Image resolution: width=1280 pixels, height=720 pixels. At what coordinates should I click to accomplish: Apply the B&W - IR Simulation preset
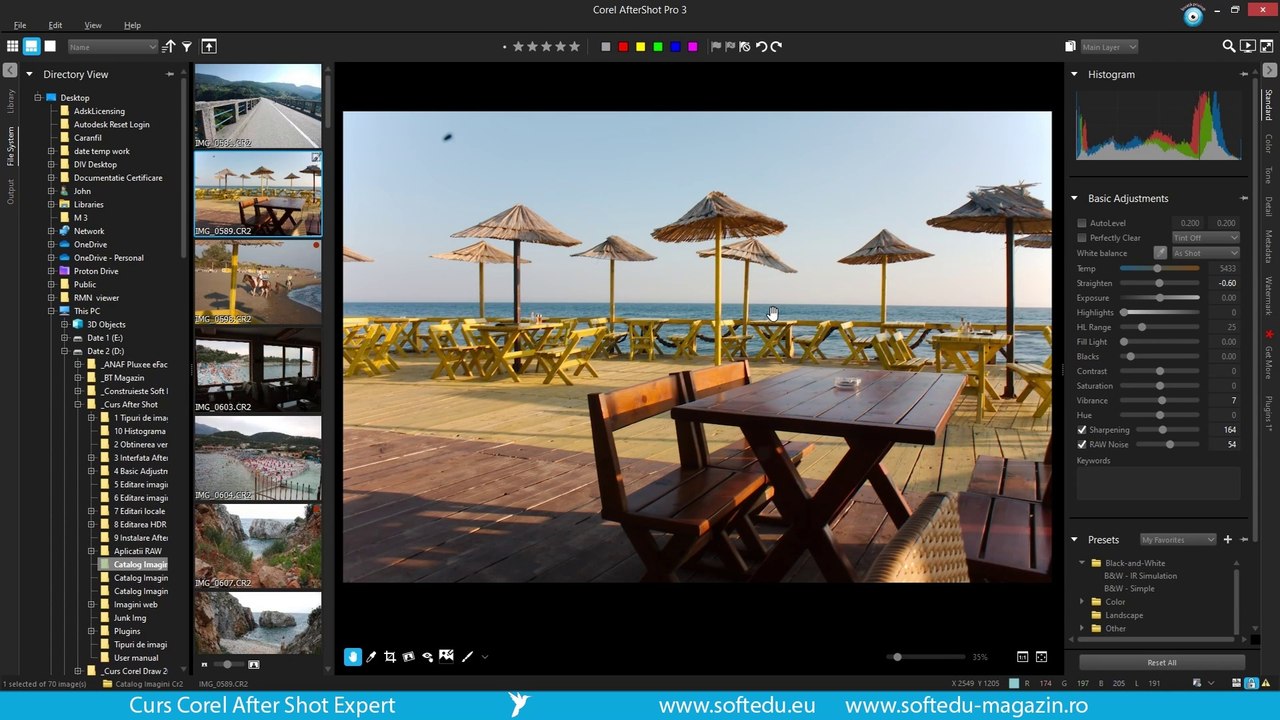[x=1140, y=576]
